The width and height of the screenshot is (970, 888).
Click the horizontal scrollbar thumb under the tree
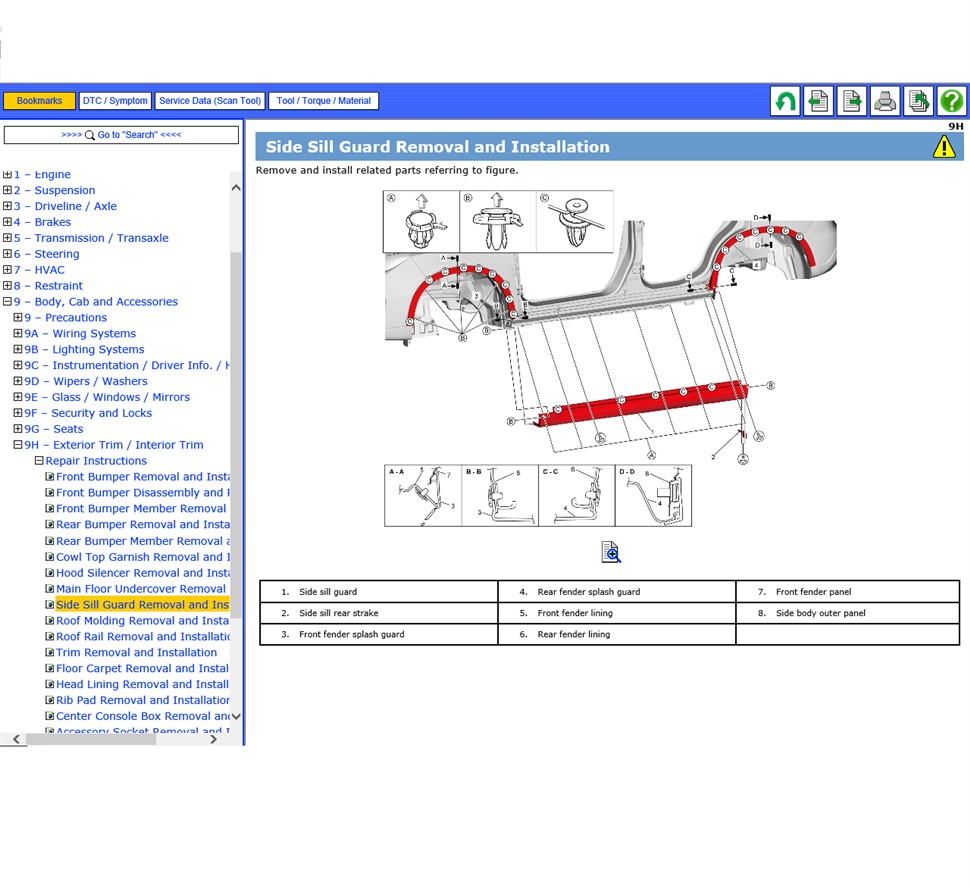[91, 739]
